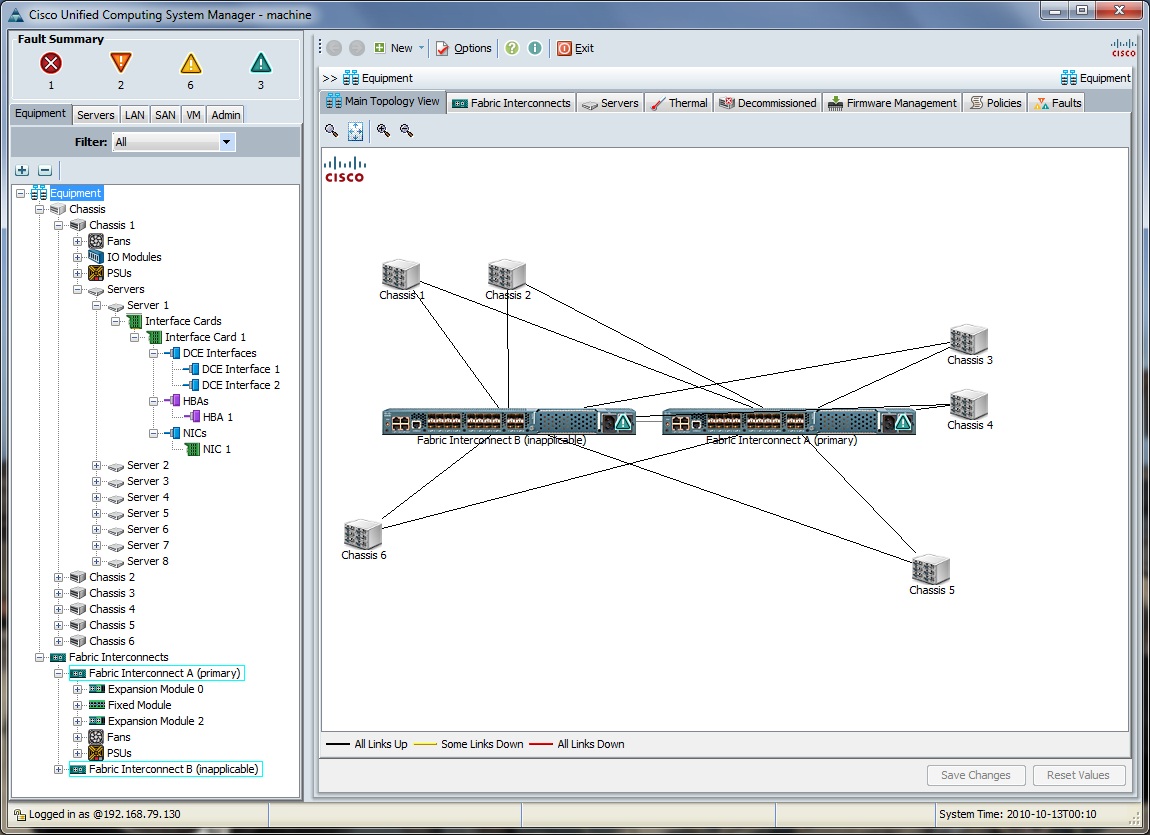Click the expand all tree button
This screenshot has width=1150, height=835.
(22, 171)
